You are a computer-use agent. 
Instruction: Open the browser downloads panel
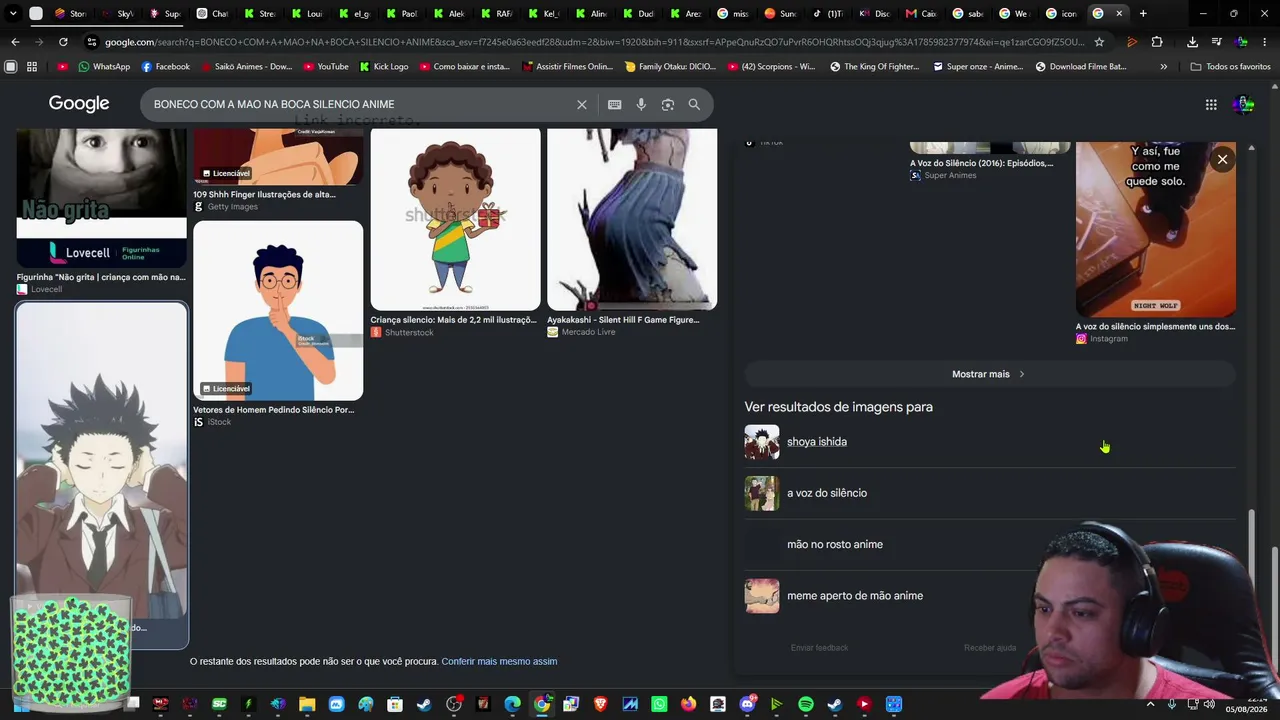pos(1192,42)
